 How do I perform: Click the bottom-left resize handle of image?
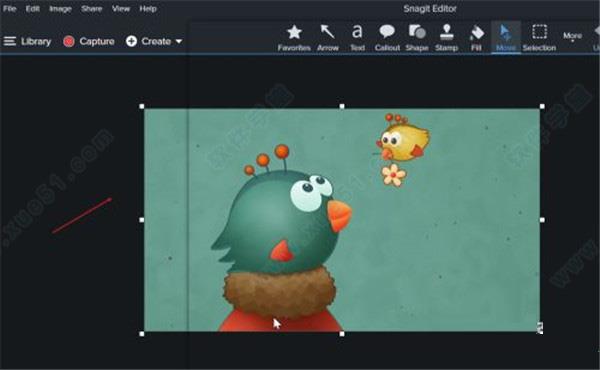[142, 334]
